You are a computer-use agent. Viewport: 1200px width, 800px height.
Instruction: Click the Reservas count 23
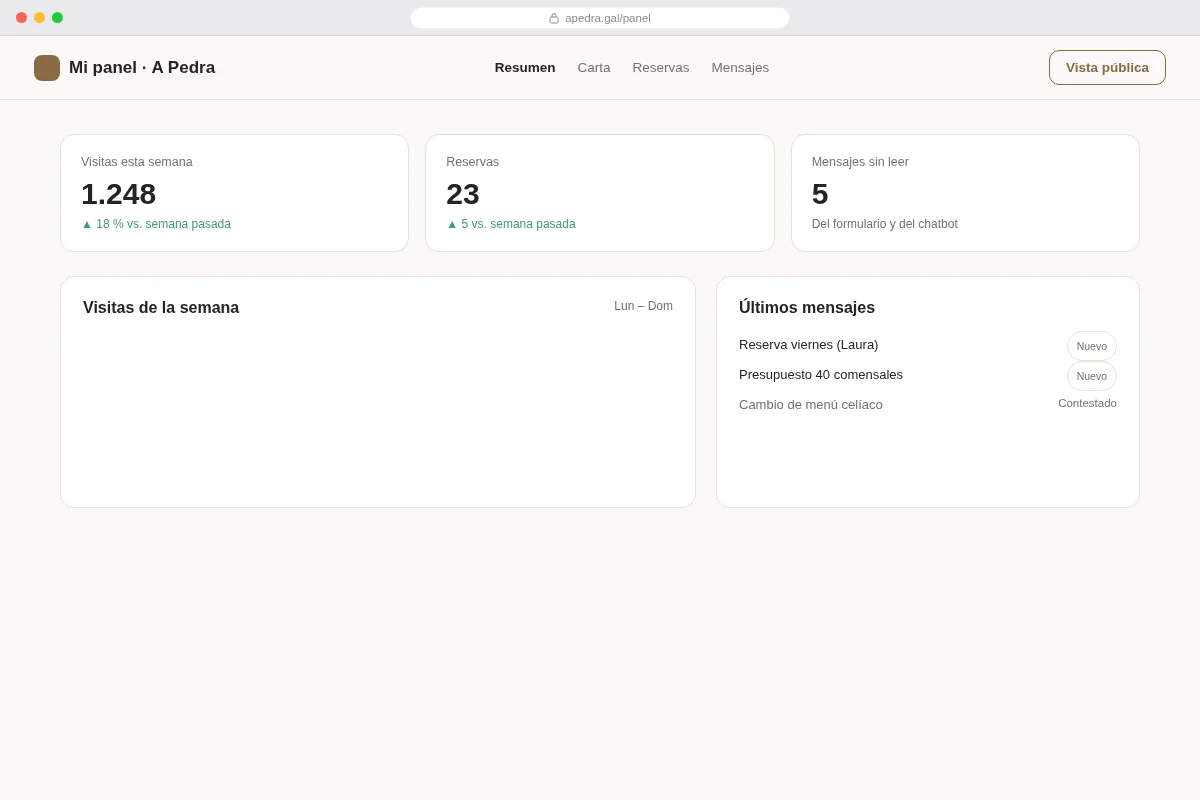coord(463,194)
